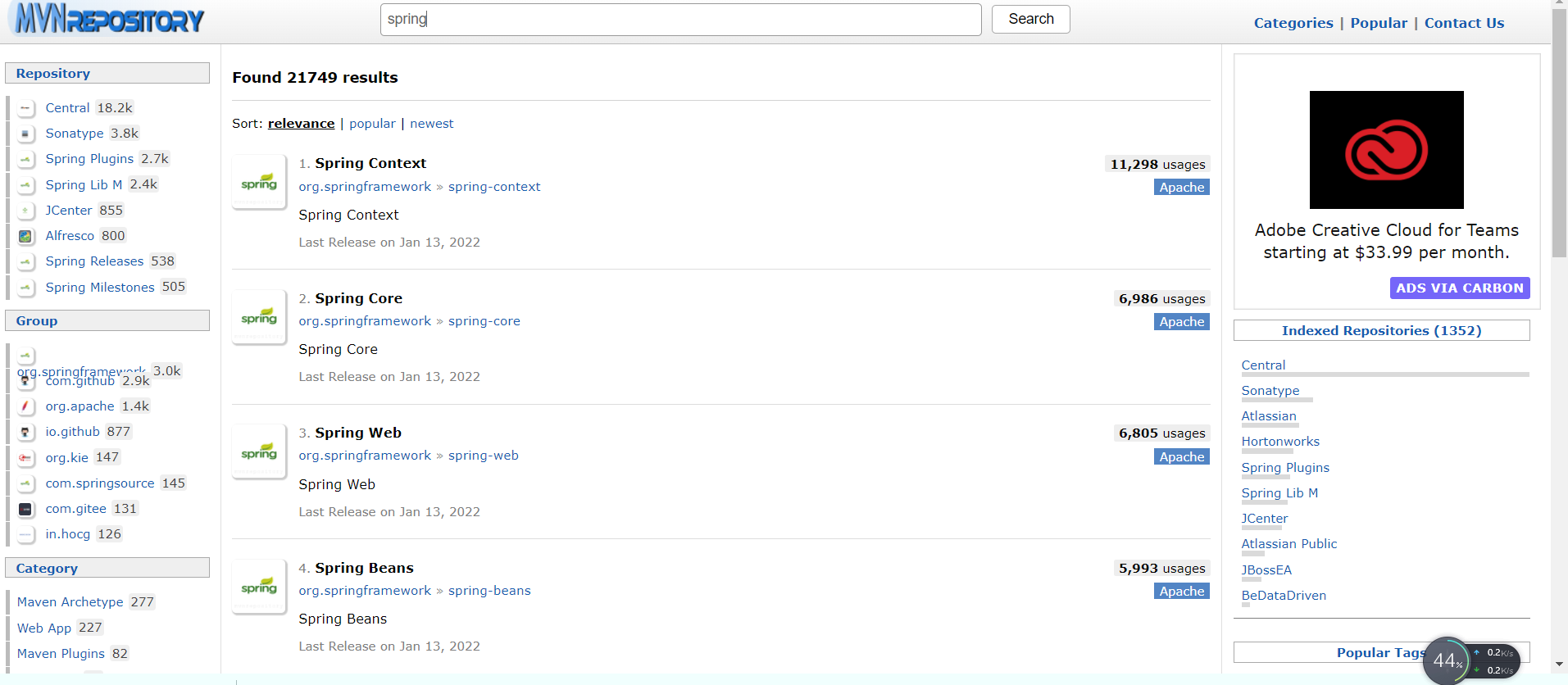Open the Popular menu link
This screenshot has width=1568, height=685.
(x=1379, y=23)
